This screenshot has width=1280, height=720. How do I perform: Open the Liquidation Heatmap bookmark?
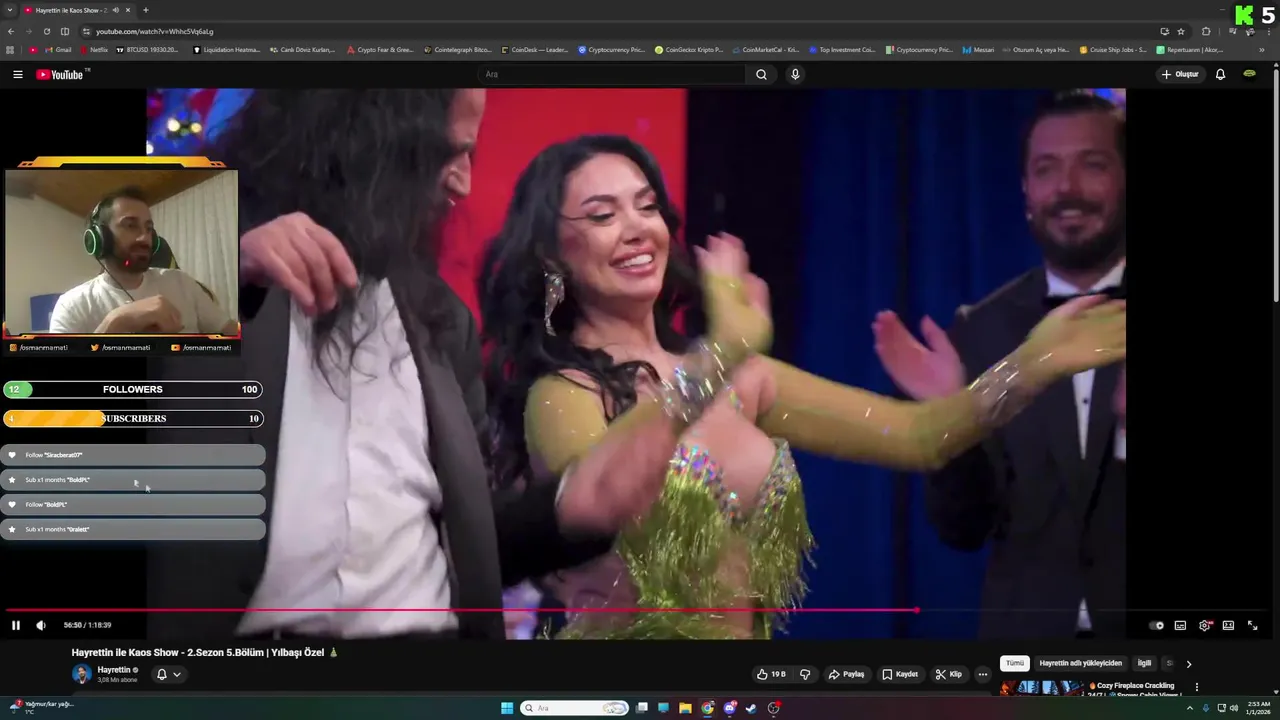click(227, 49)
